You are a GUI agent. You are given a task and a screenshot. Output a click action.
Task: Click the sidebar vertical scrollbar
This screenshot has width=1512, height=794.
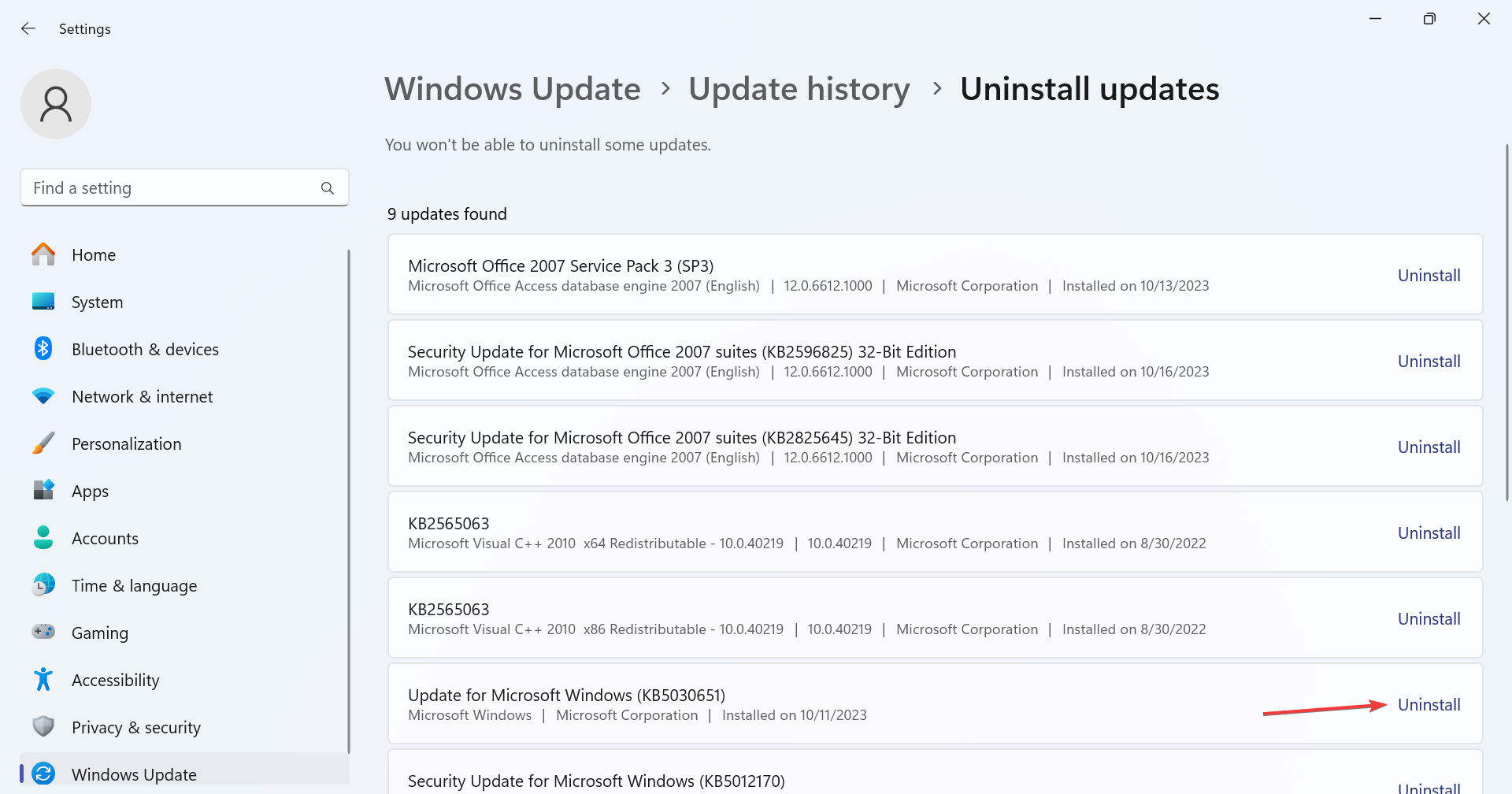coord(348,501)
